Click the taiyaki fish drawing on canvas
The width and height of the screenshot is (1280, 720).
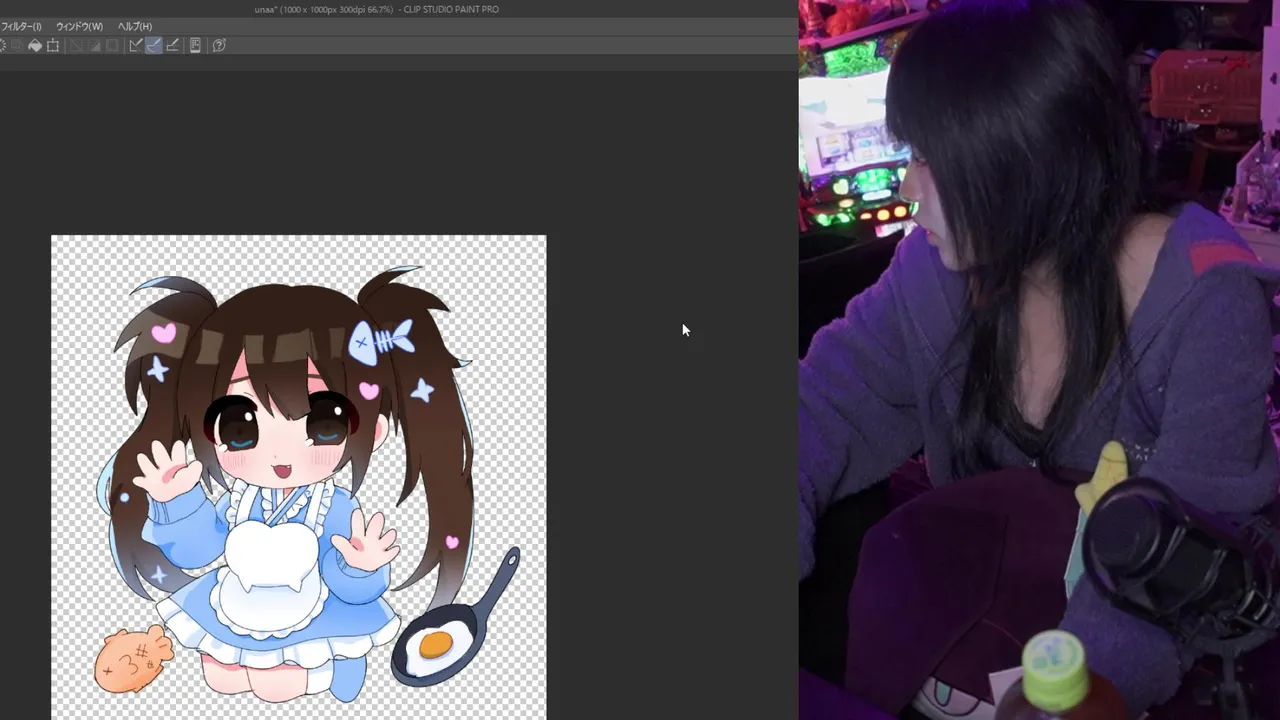[x=133, y=658]
